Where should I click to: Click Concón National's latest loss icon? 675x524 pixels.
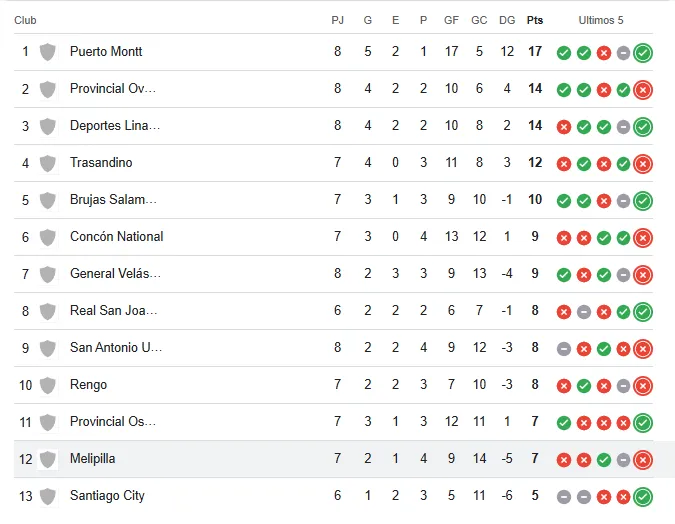tap(643, 238)
